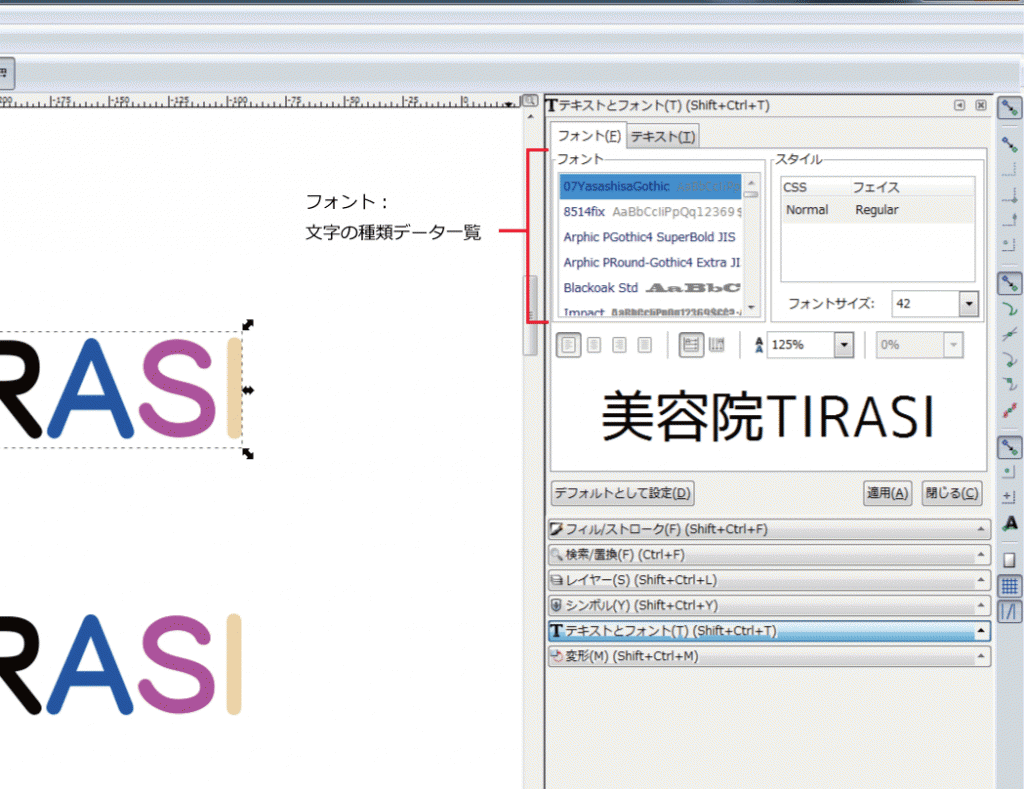The width and height of the screenshot is (1024, 789).
Task: Toggle snap to grids button
Action: click(x=1010, y=586)
